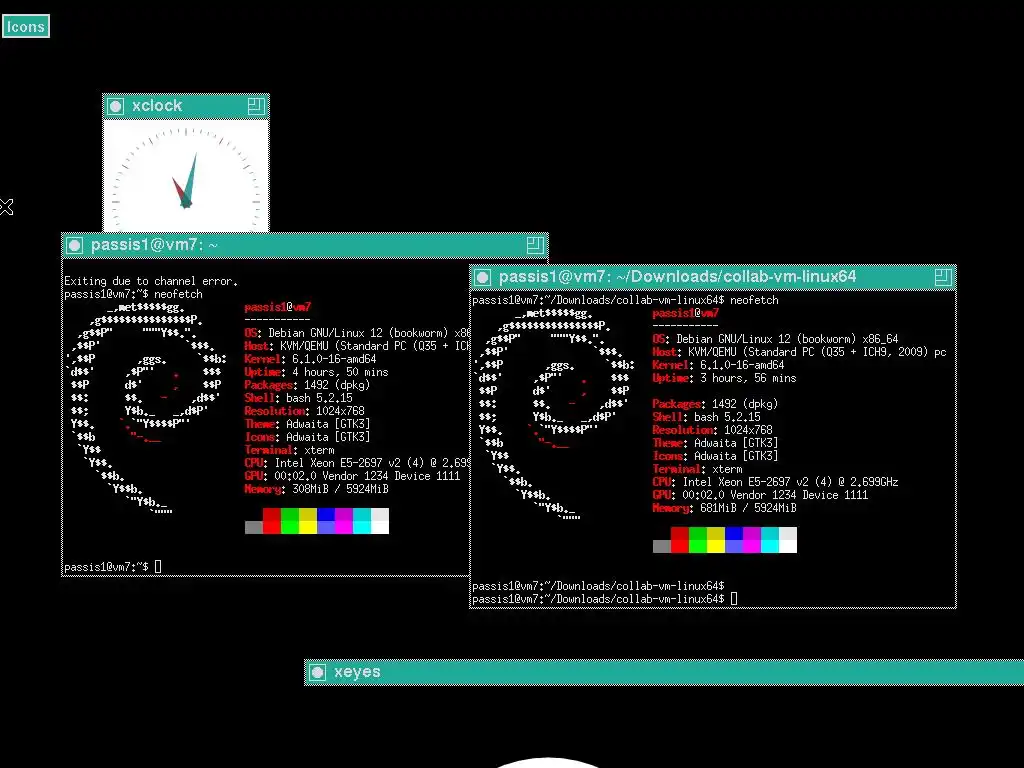Click the red passis1@vm7 header in left terminal

[x=278, y=307]
